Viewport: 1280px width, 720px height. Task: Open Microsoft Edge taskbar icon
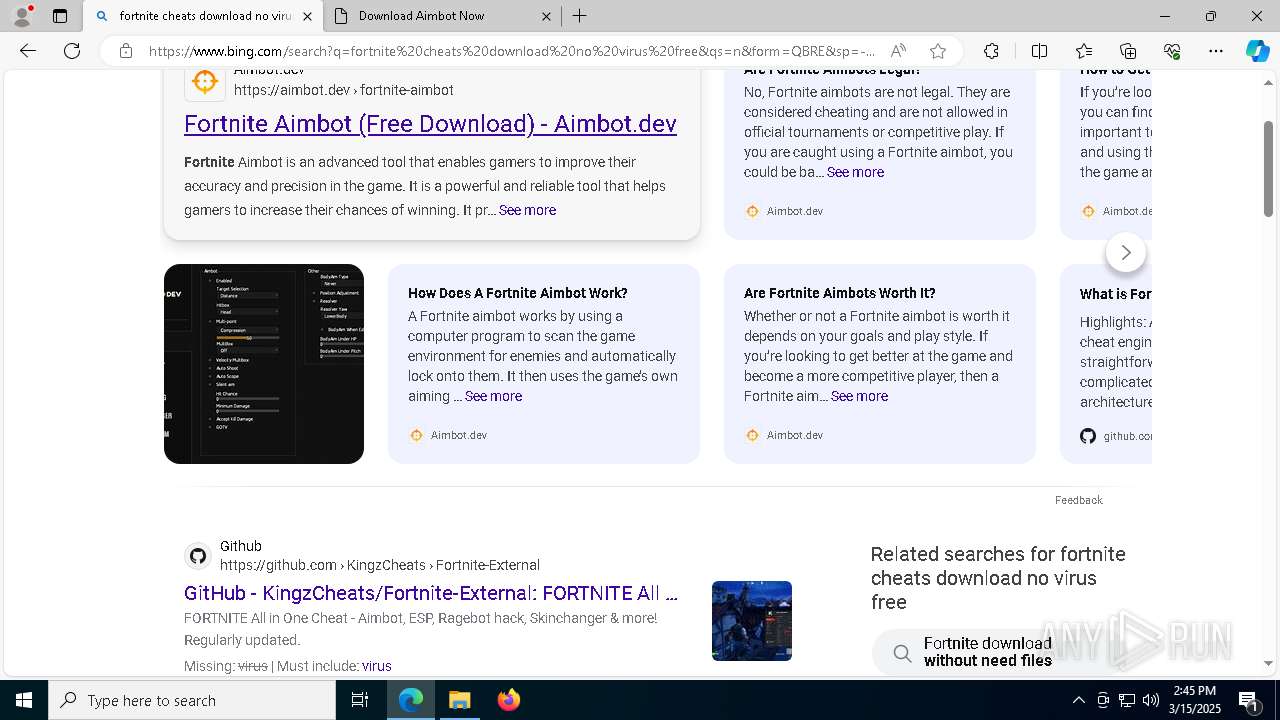pos(411,700)
